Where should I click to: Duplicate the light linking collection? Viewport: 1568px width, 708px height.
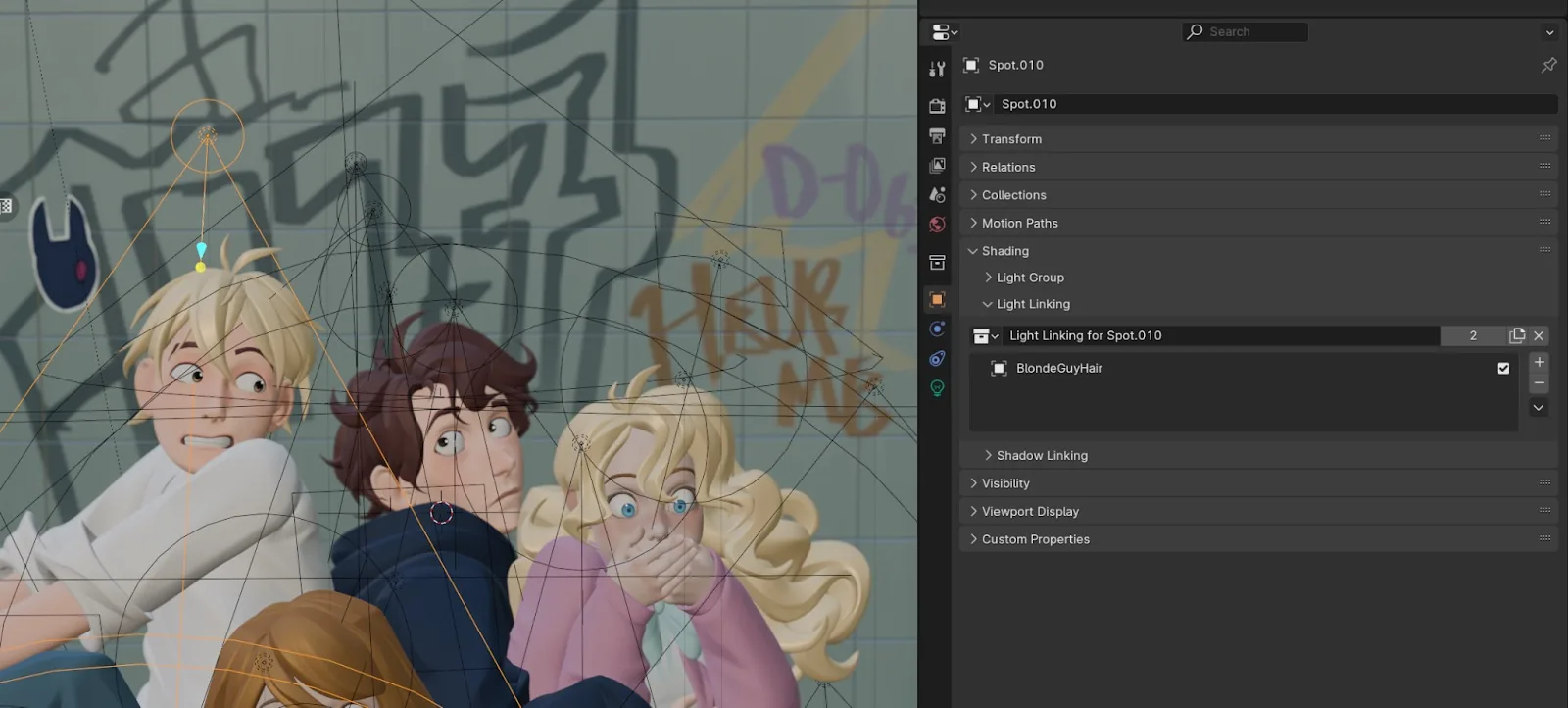click(1517, 335)
